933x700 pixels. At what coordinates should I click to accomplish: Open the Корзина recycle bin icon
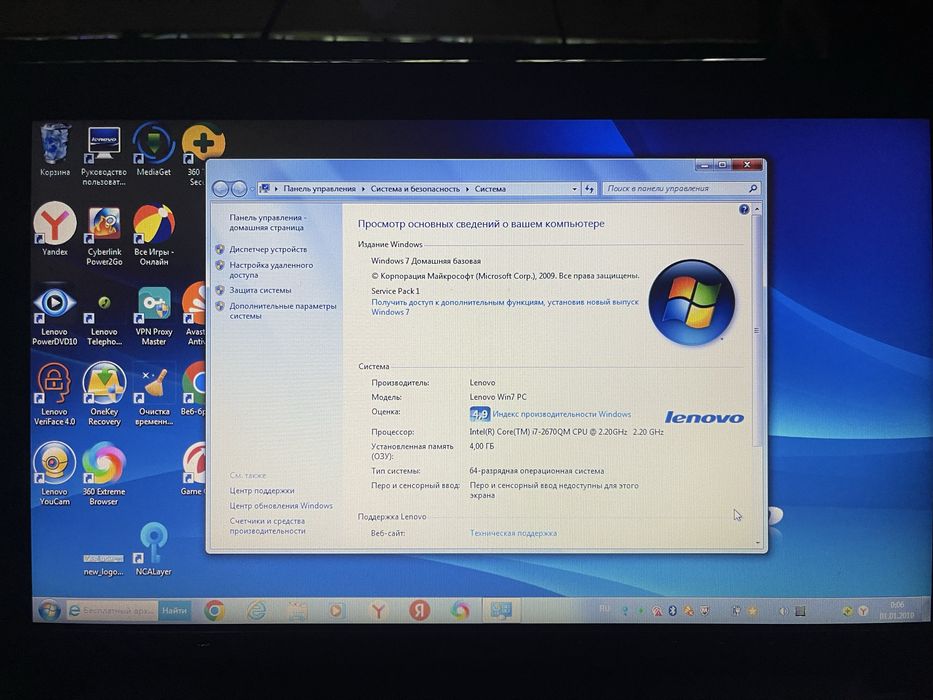(55, 150)
